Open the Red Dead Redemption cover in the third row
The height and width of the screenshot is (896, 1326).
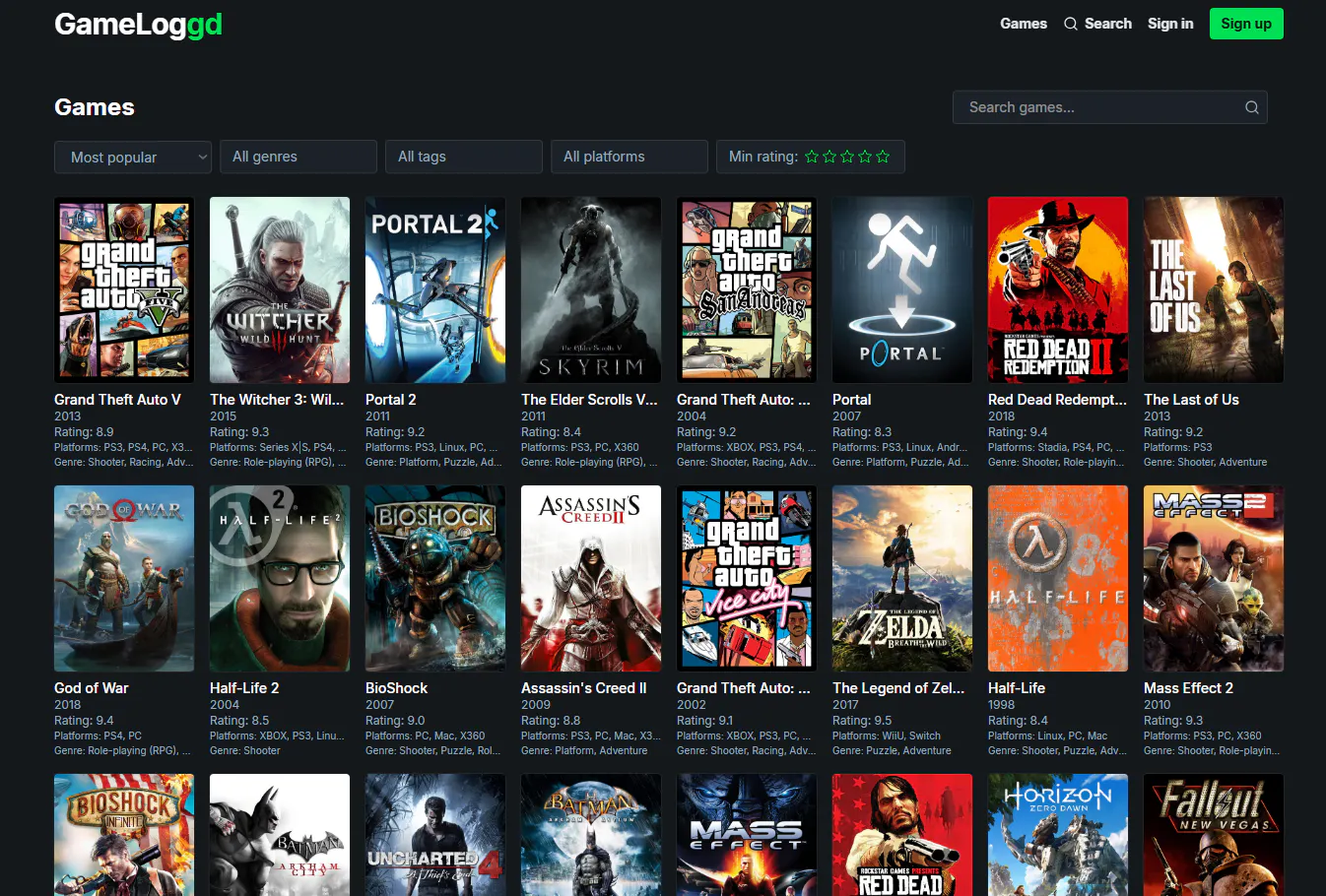point(902,835)
